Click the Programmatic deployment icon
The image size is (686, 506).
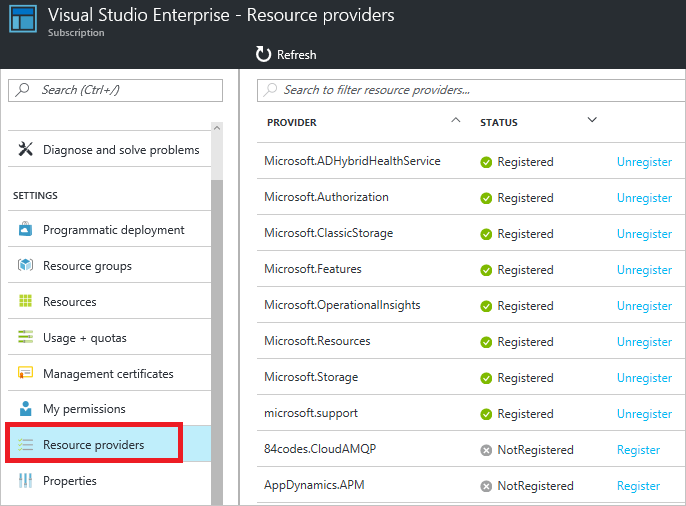coord(26,230)
